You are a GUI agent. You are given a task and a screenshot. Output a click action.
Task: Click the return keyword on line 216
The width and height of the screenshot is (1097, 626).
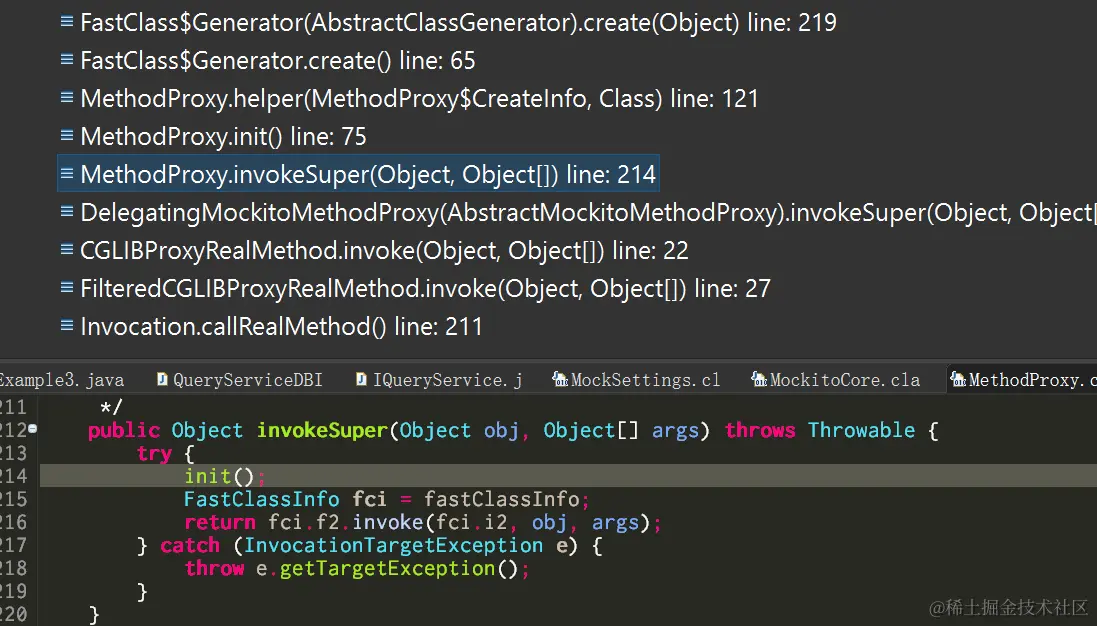(x=220, y=522)
